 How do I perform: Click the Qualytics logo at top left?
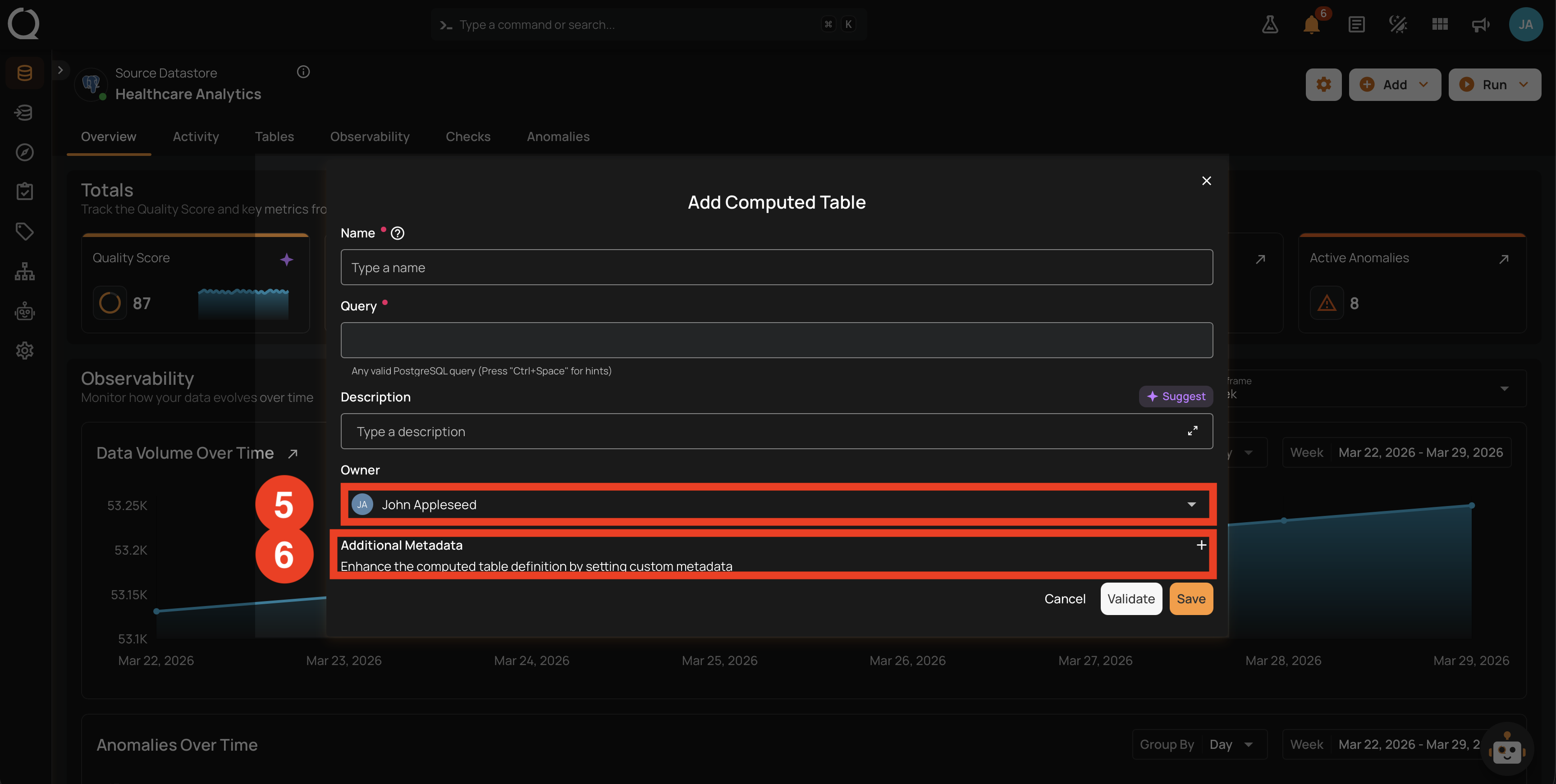(x=23, y=23)
